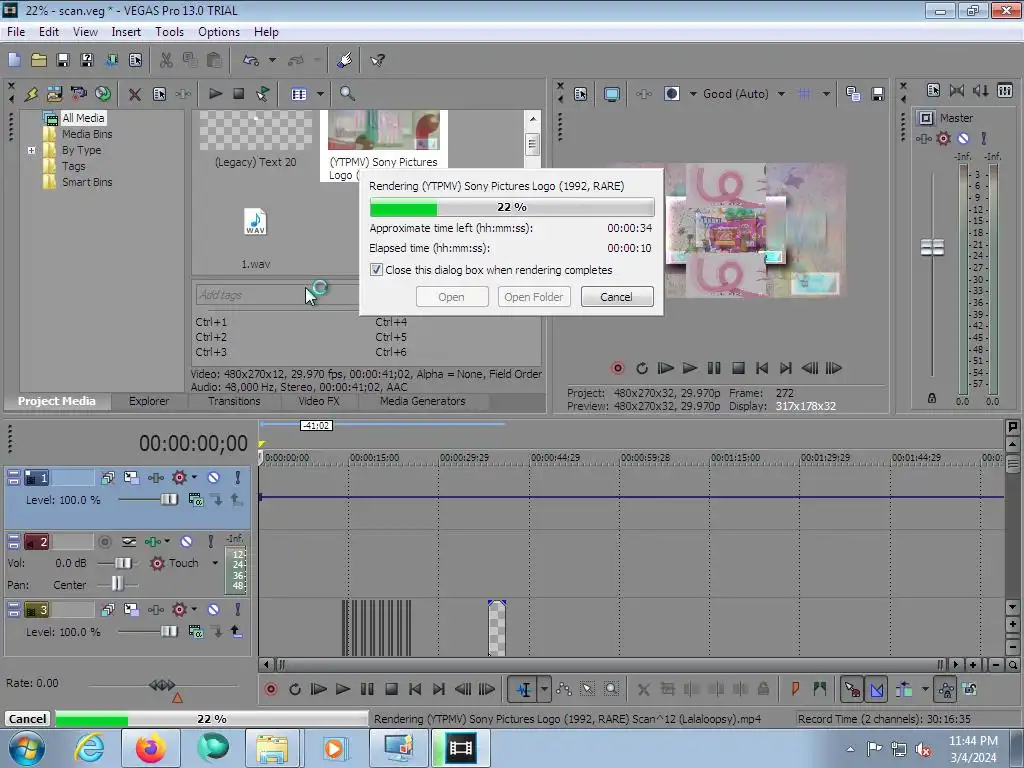Click Save snapshot to file icon in preview

click(877, 94)
